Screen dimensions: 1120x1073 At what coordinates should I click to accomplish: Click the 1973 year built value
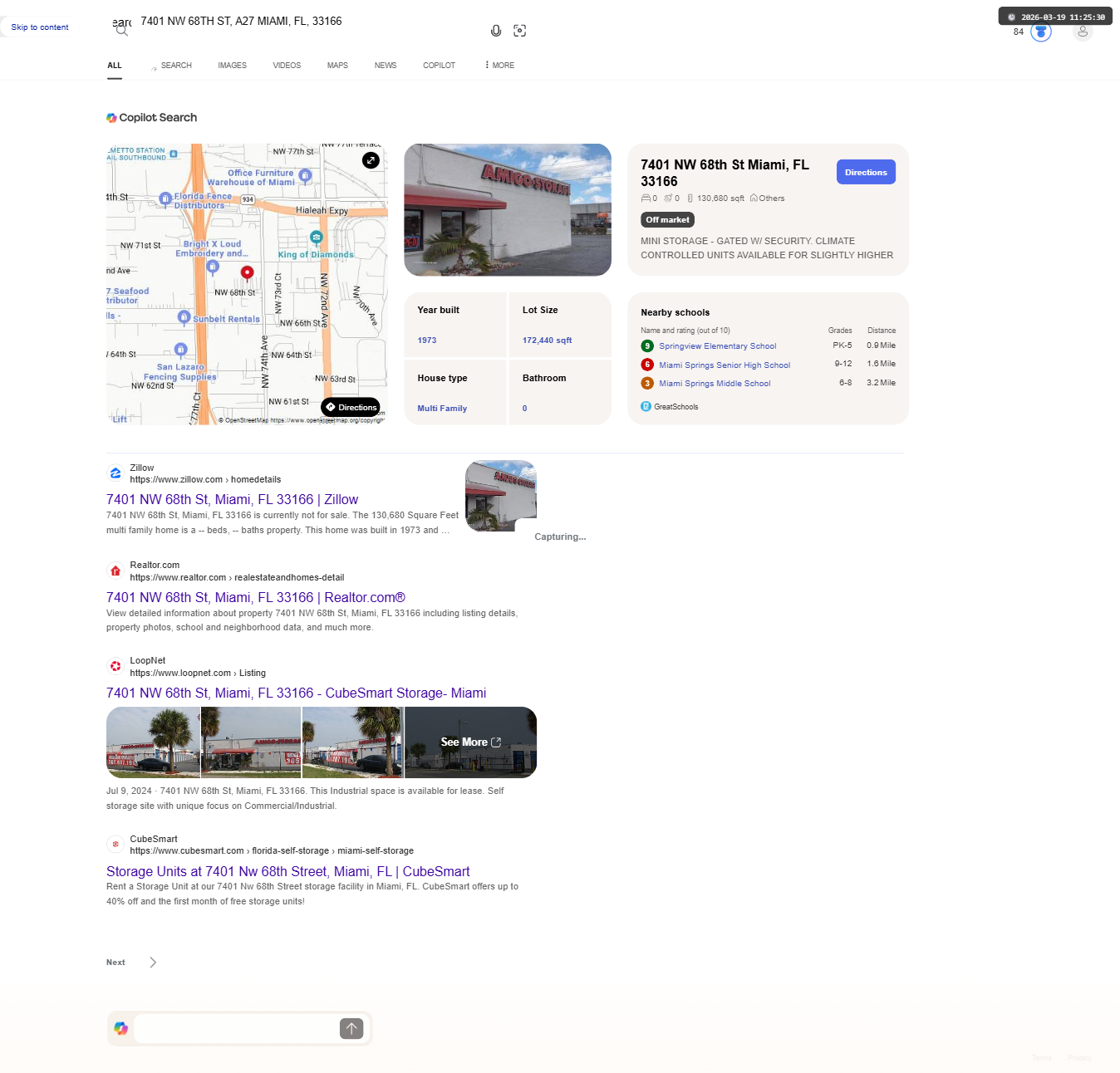(427, 341)
